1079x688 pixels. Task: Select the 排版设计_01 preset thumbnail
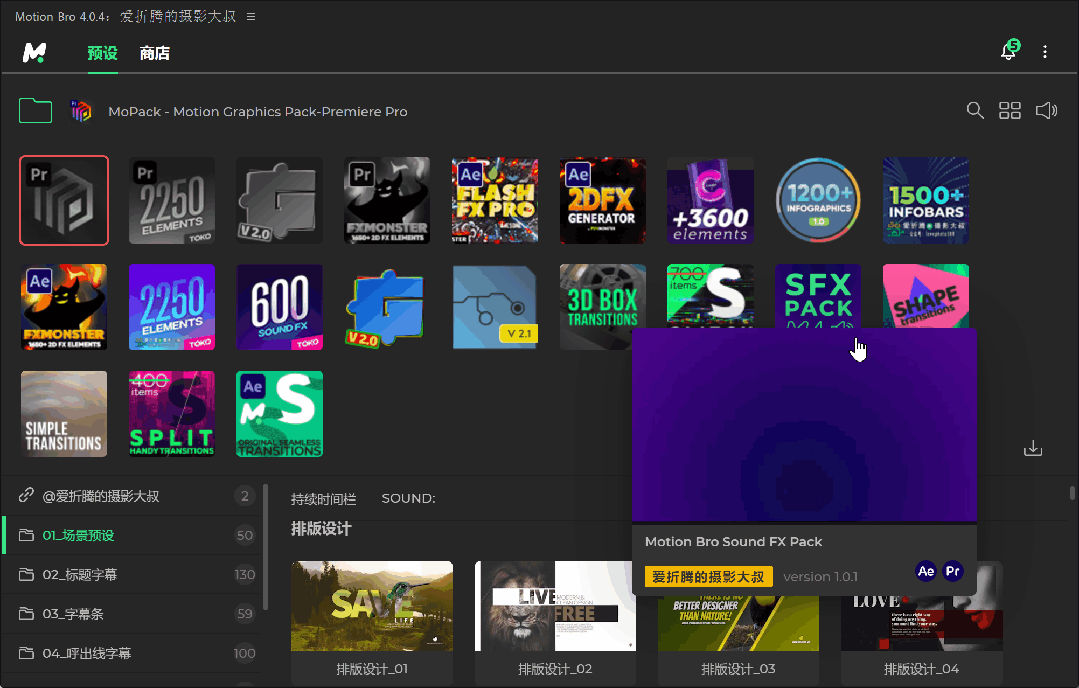click(x=372, y=606)
